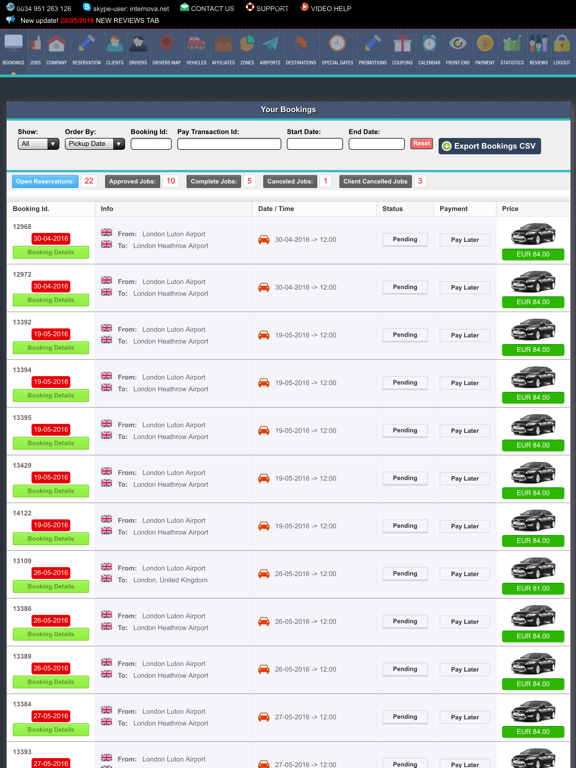Open Airports paper plane icon
Image resolution: width=576 pixels, height=768 pixels.
click(270, 44)
